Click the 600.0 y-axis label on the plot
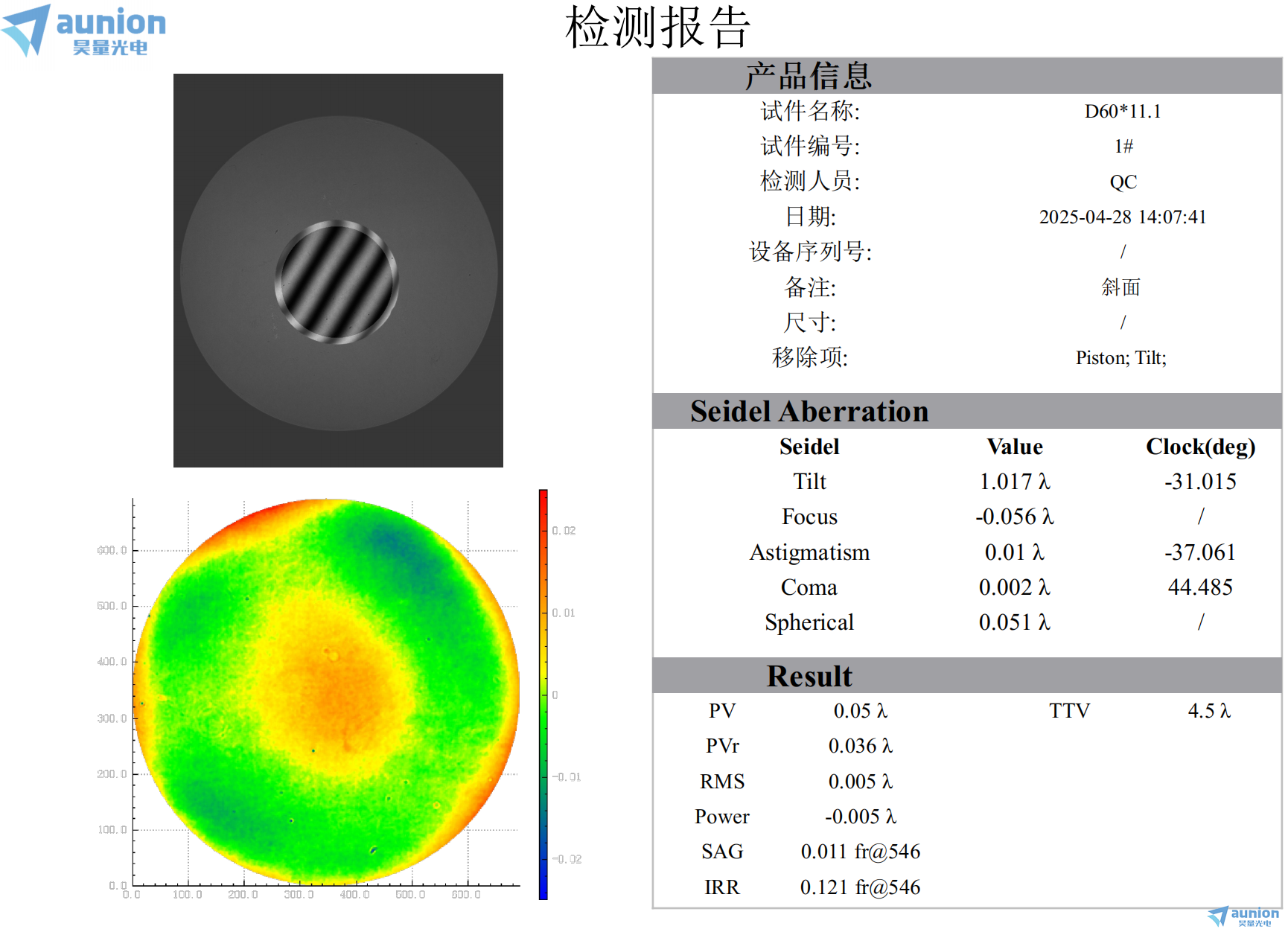This screenshot has height=935, width=1288. point(112,550)
